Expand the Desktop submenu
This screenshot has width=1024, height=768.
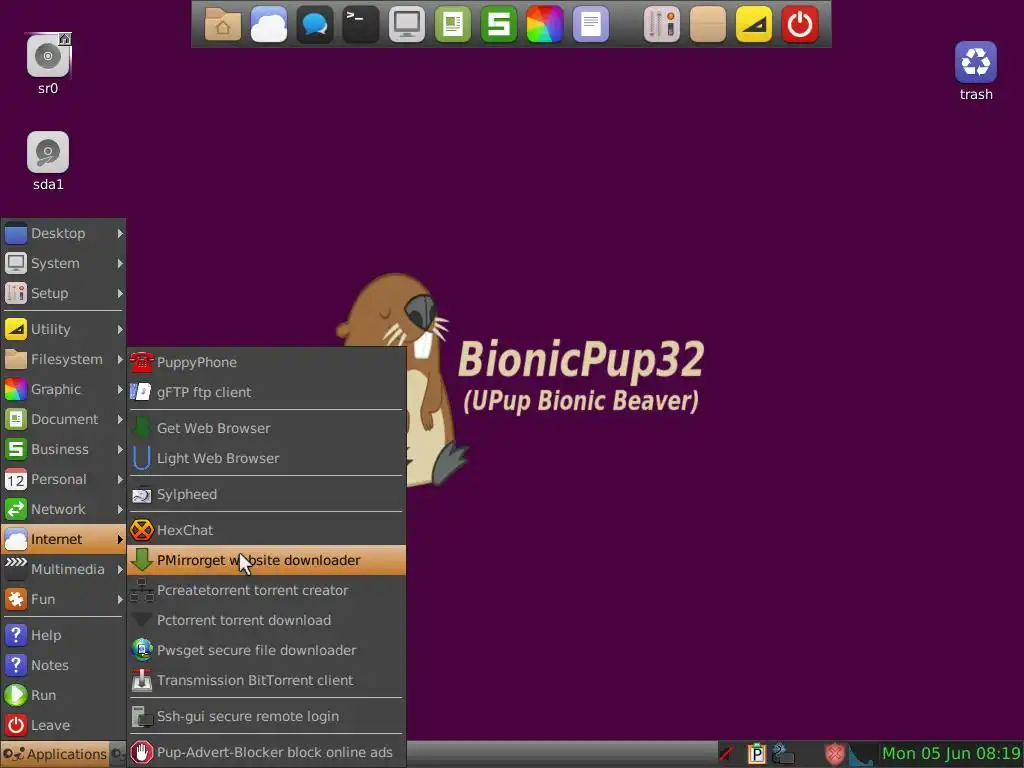63,233
